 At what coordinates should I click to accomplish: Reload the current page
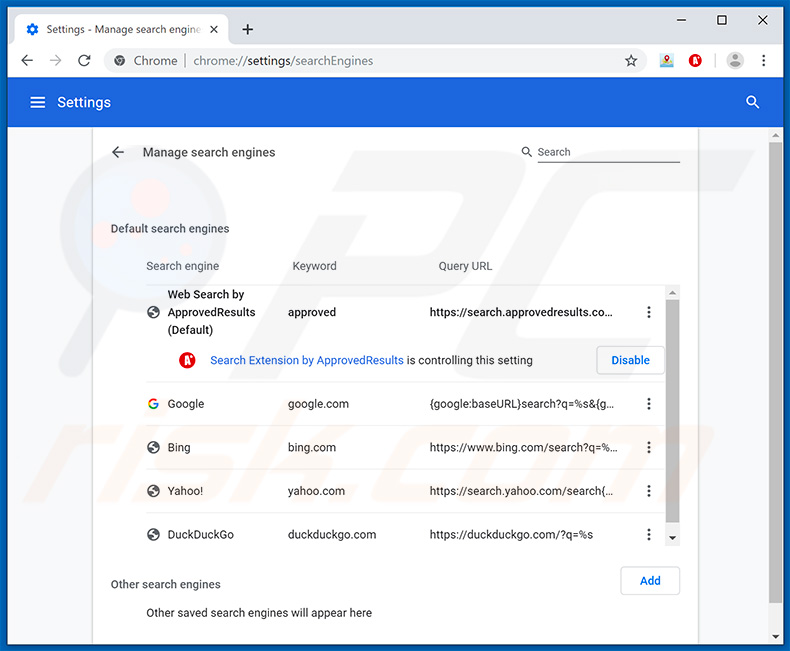coord(84,61)
